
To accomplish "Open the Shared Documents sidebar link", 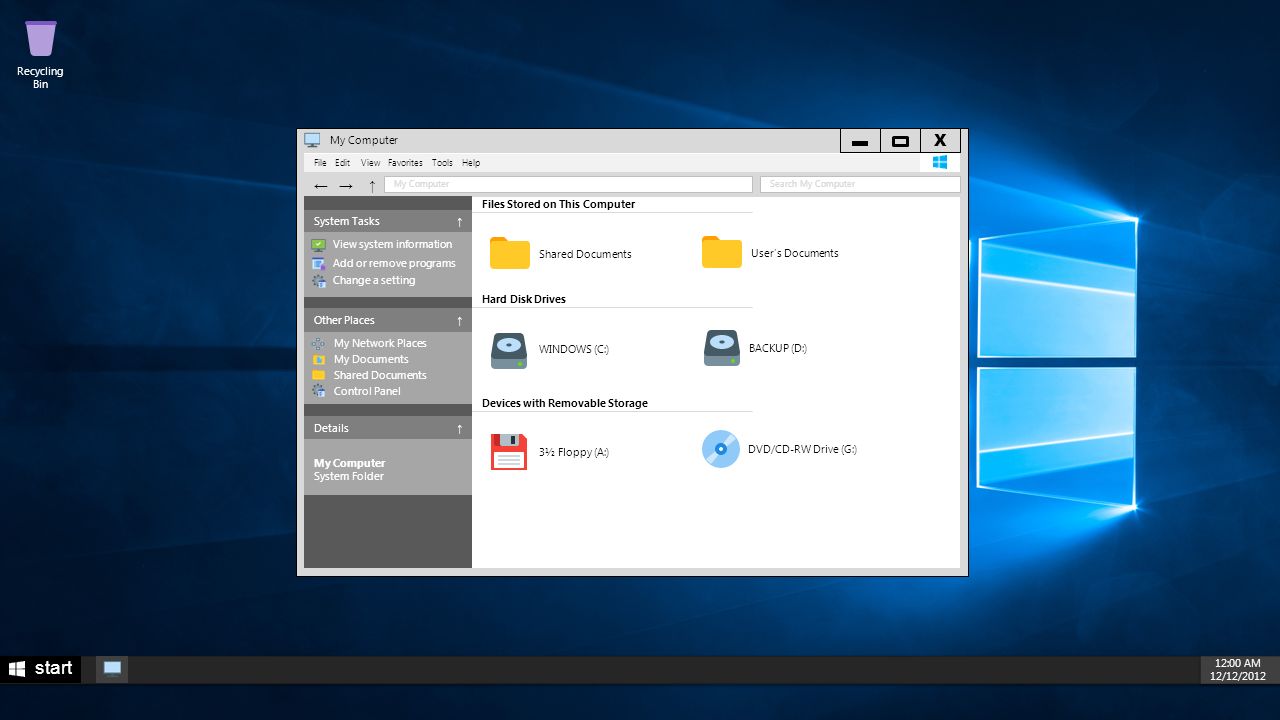I will pos(380,375).
